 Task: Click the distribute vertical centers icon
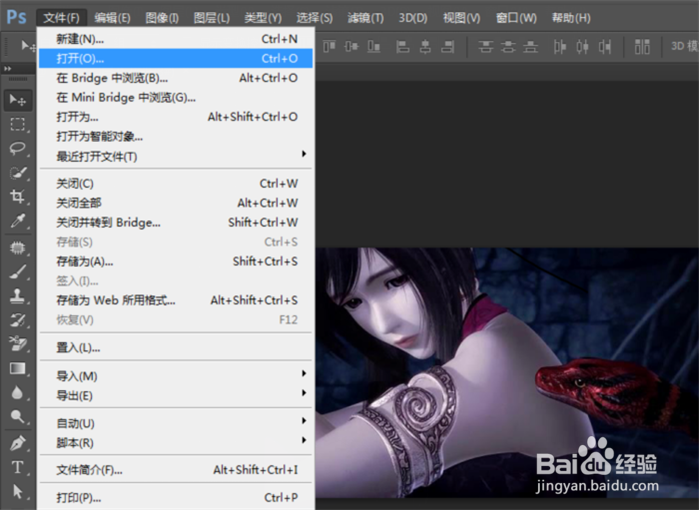tap(508, 46)
